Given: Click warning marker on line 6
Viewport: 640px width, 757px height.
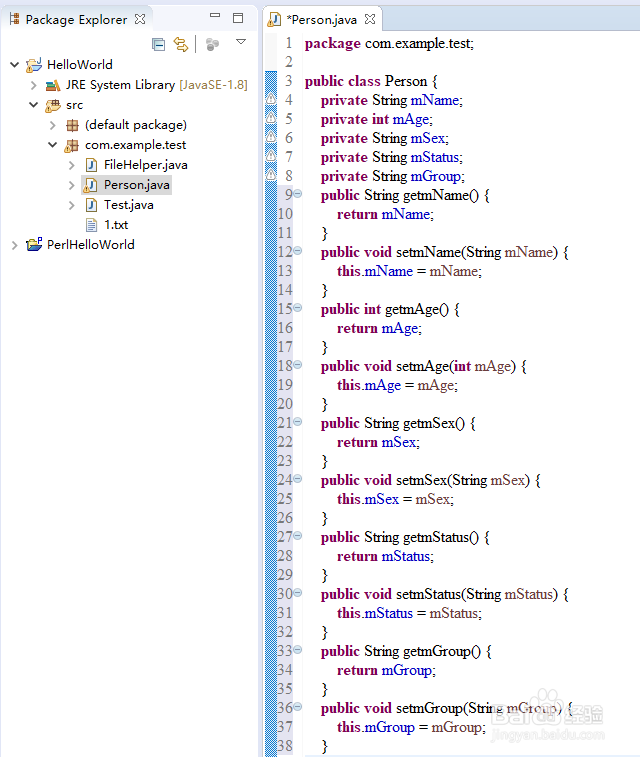Looking at the screenshot, I should click(x=271, y=137).
